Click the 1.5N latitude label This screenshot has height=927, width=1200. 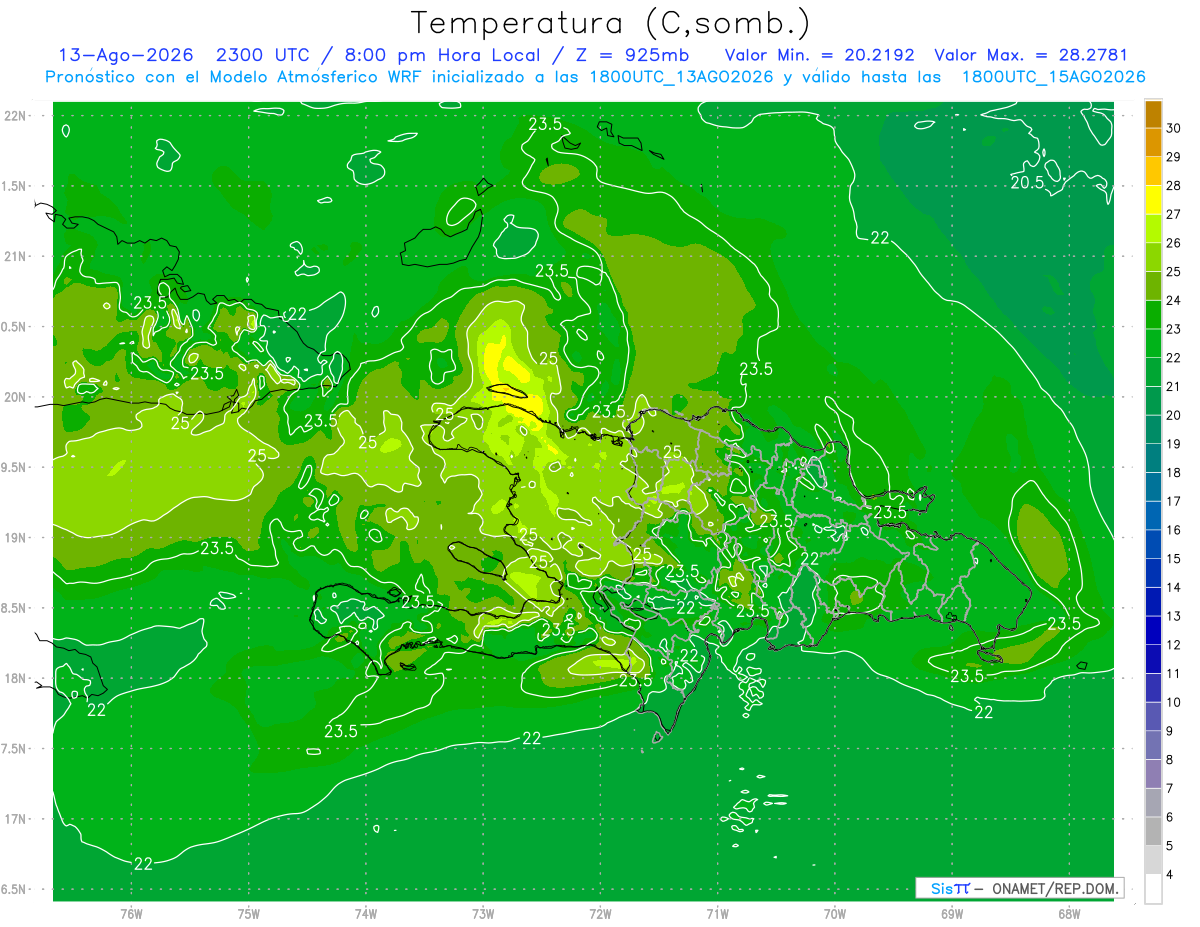[x=15, y=186]
